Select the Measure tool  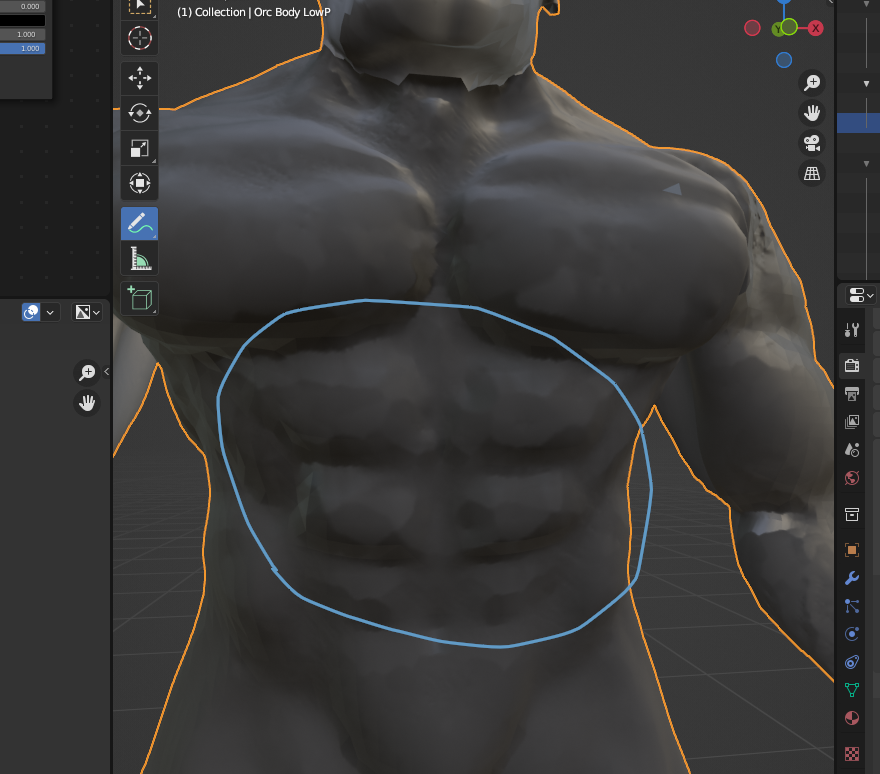(139, 258)
